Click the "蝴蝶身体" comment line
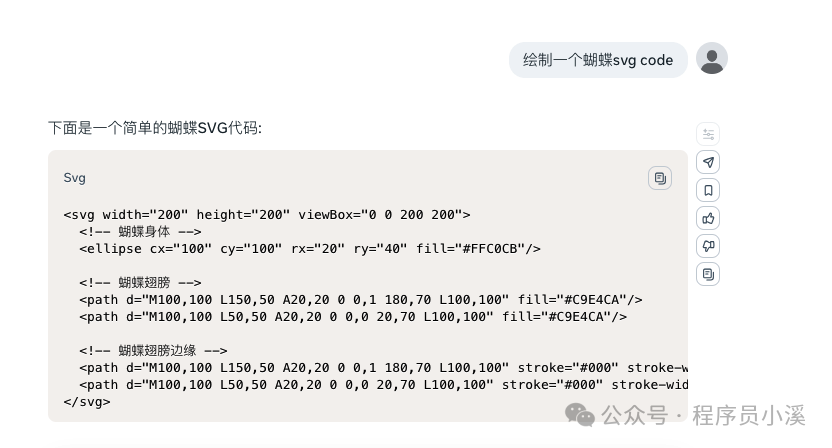The height and width of the screenshot is (448, 832). (146, 231)
